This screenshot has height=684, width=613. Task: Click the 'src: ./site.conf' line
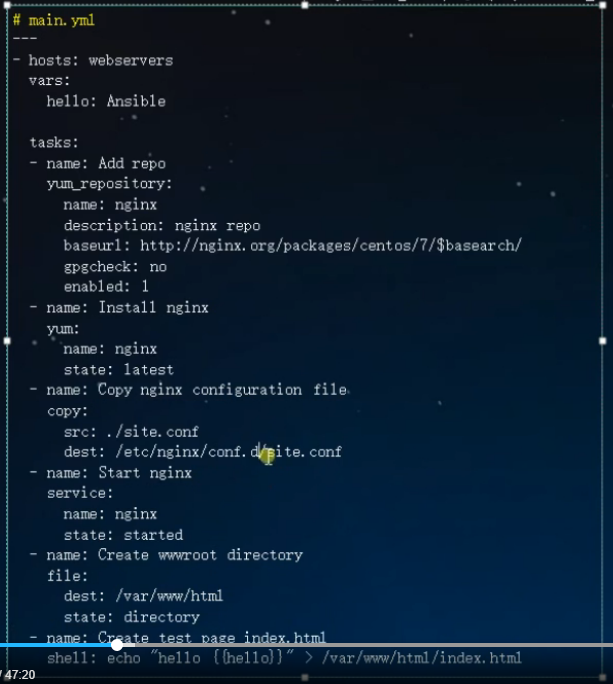click(x=131, y=432)
